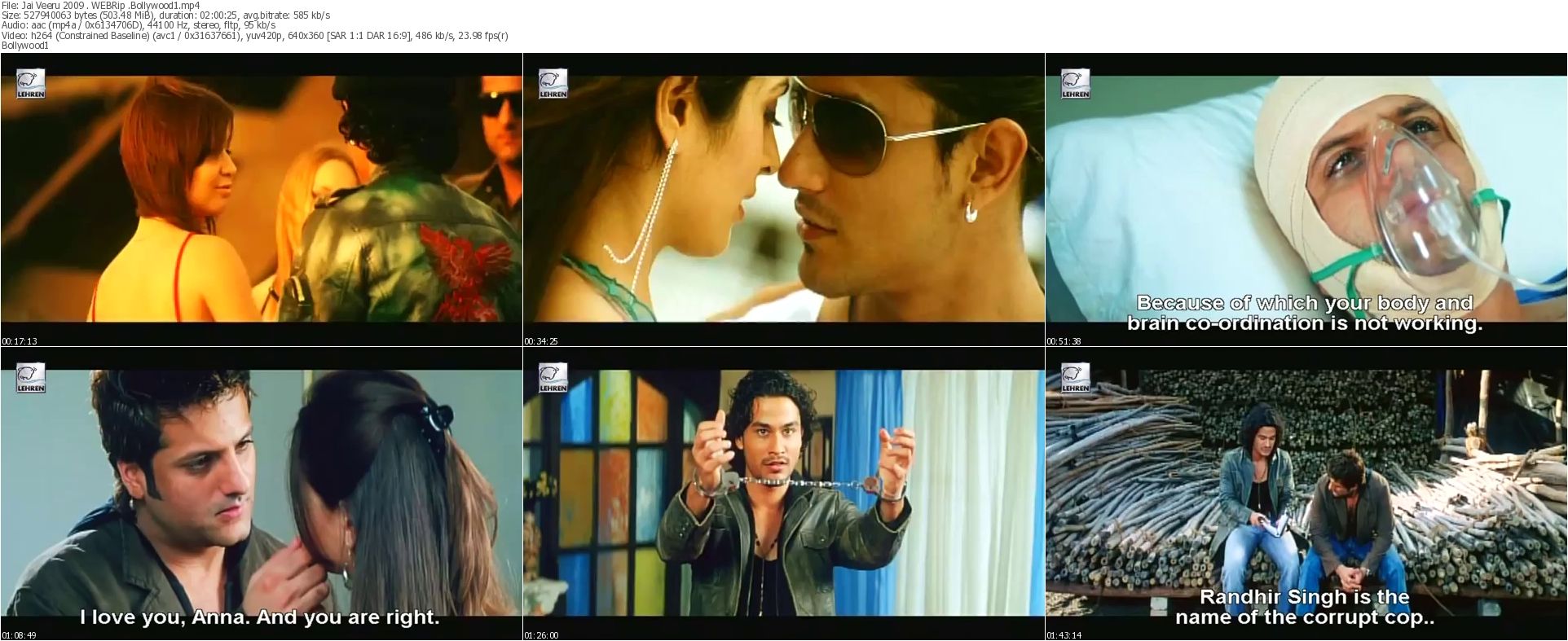Open the thumbnail at 00:17:13
The height and width of the screenshot is (641, 1568).
point(261,200)
